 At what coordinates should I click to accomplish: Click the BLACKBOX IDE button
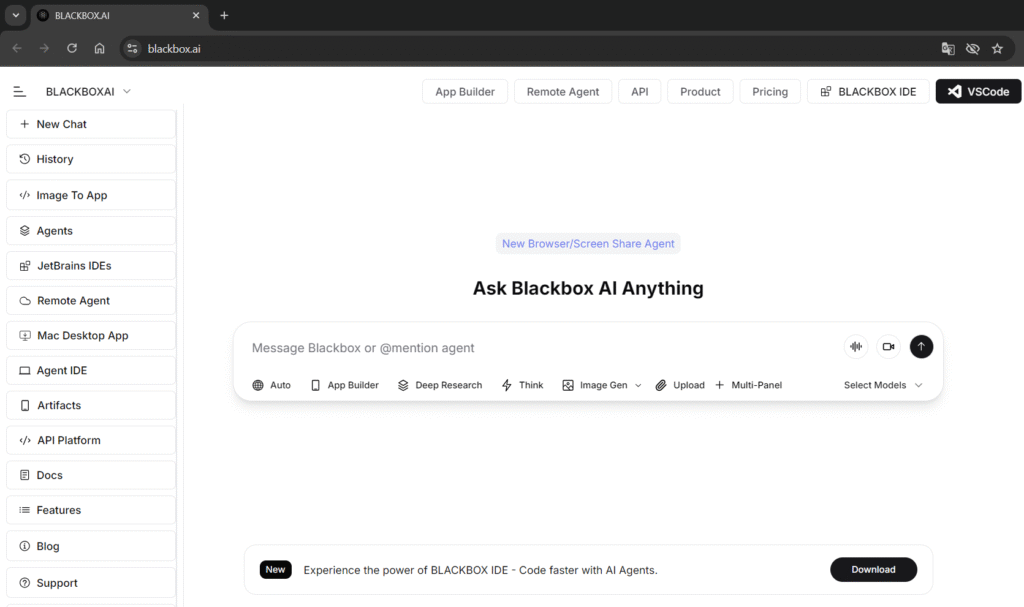(x=868, y=92)
